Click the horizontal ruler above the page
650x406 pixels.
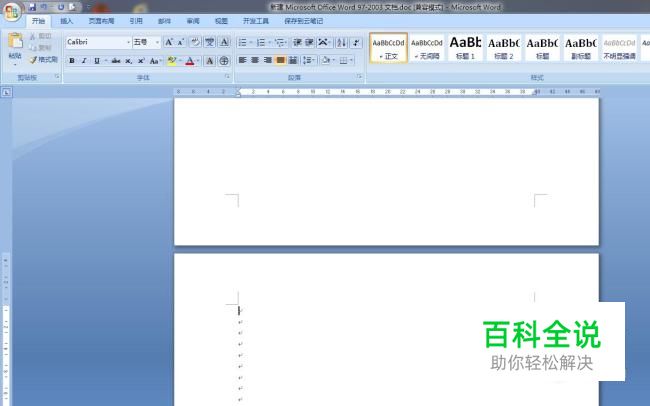click(x=386, y=92)
